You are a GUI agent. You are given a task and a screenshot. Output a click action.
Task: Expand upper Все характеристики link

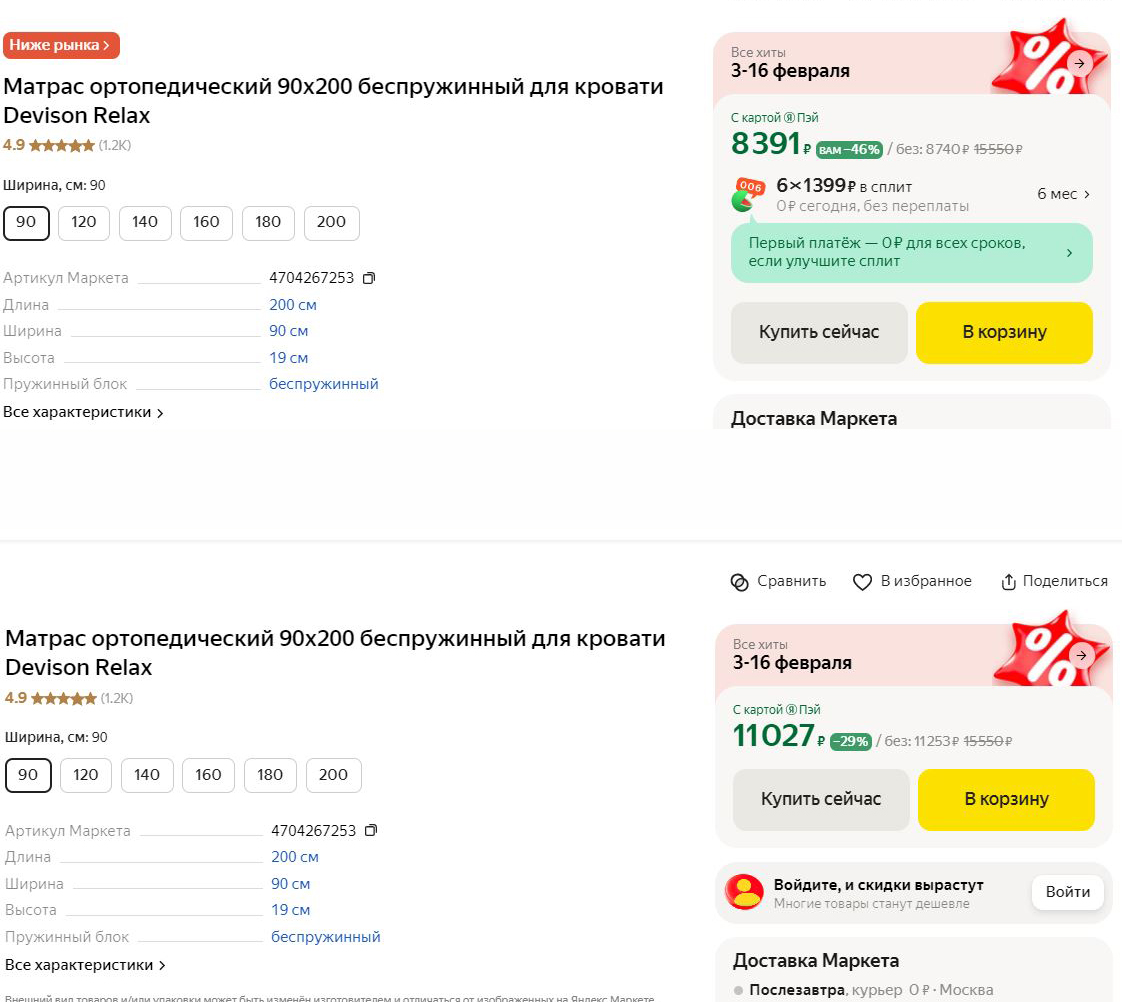pos(83,412)
